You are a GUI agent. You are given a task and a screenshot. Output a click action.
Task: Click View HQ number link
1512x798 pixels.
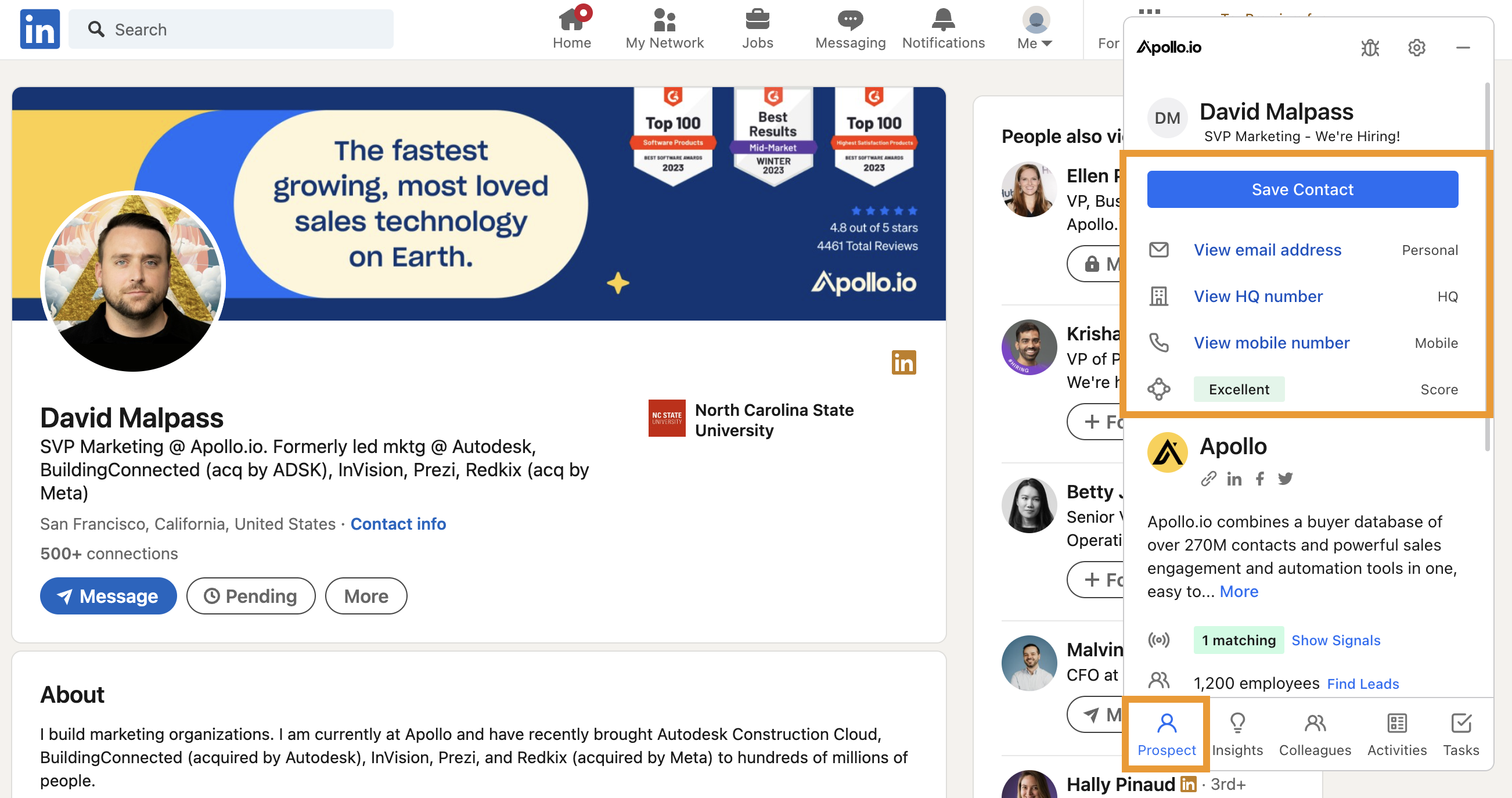1258,296
